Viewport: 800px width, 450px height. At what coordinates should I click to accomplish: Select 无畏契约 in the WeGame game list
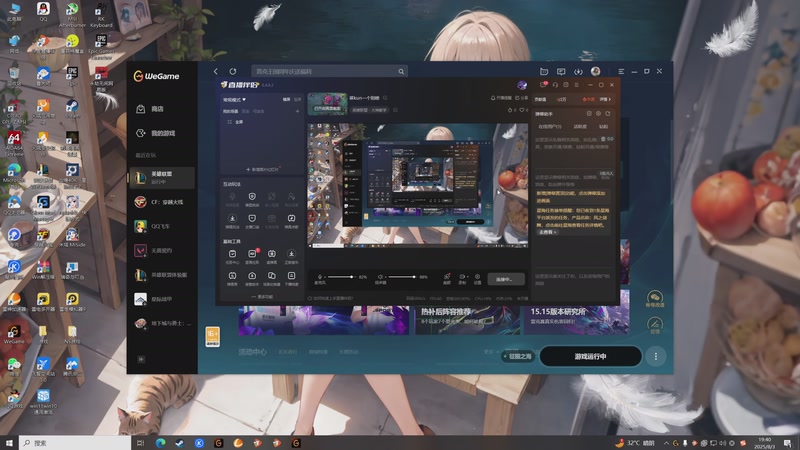[162, 251]
